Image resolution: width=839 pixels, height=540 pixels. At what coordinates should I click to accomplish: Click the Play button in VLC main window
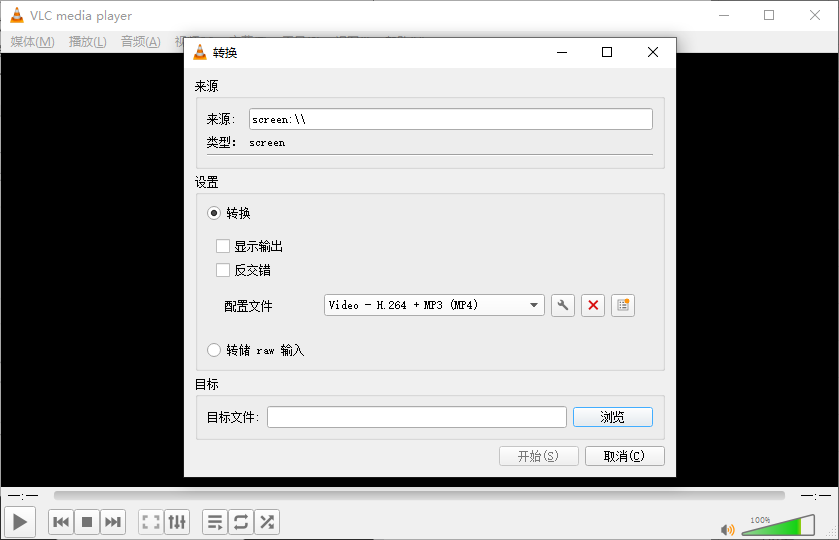(x=20, y=522)
